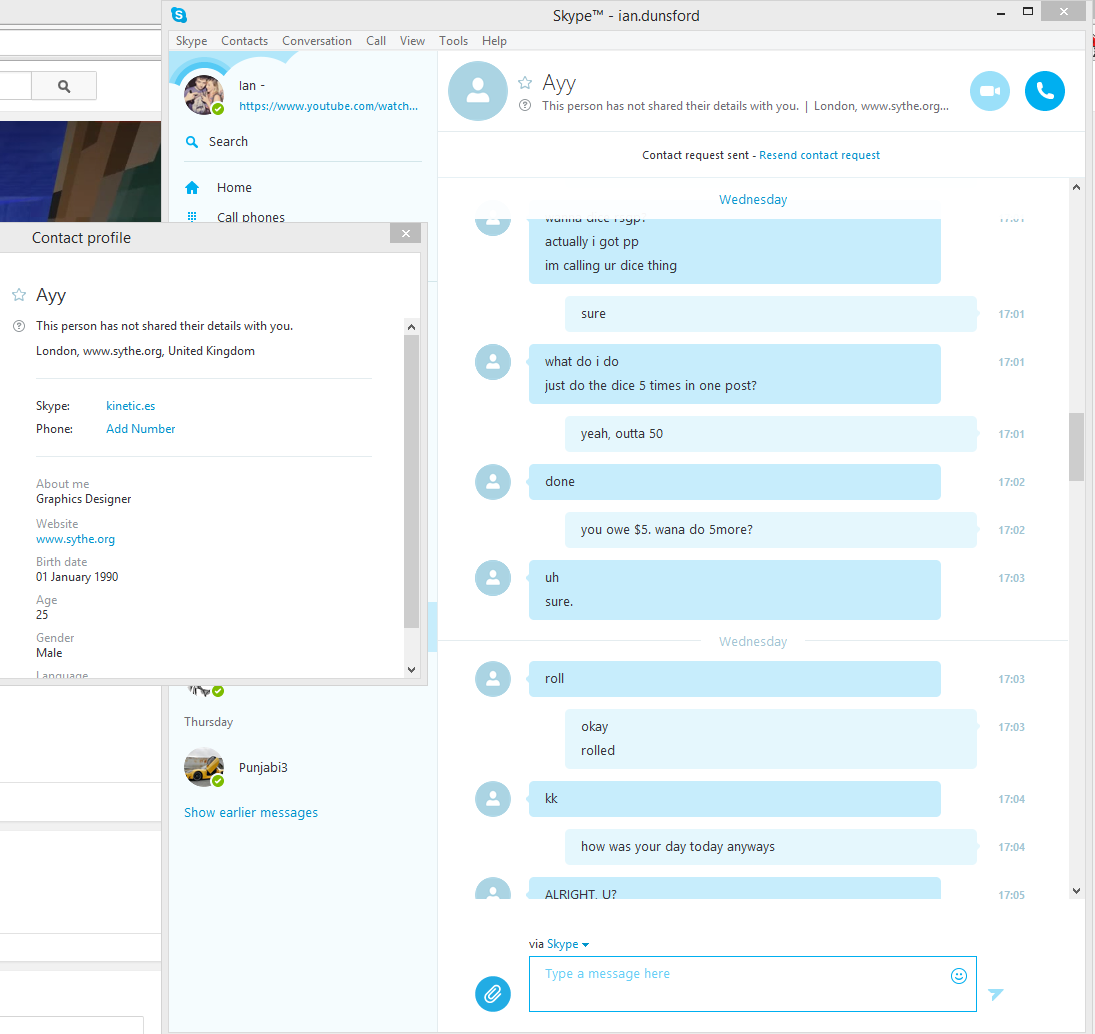This screenshot has width=1095, height=1034.
Task: Click the Search label in sidebar
Action: [x=228, y=142]
